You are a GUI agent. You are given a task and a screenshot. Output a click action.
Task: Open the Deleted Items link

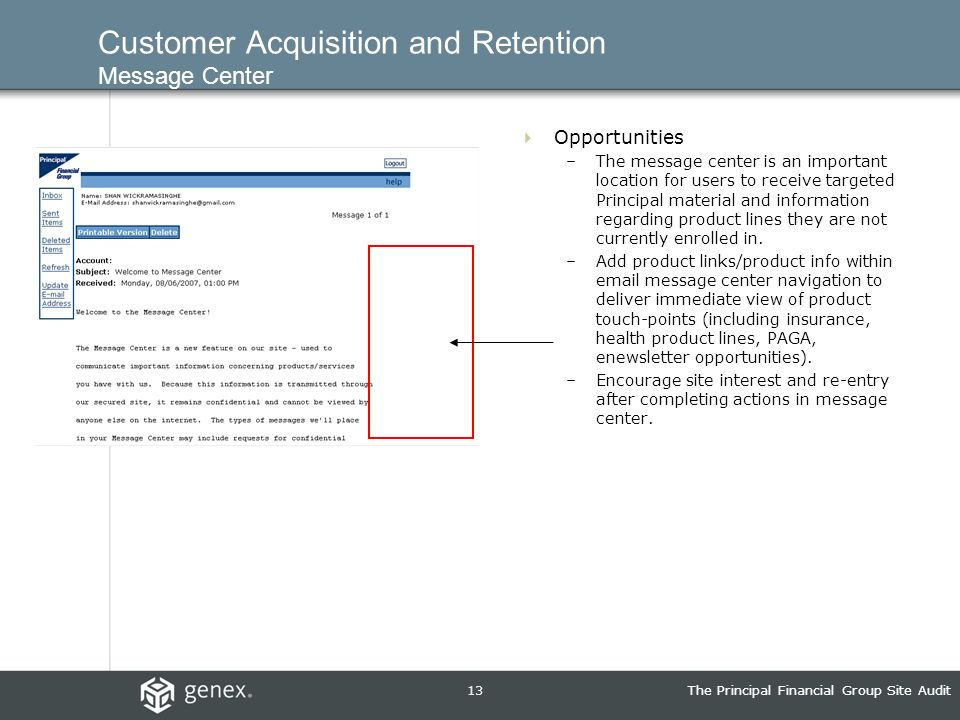[56, 245]
